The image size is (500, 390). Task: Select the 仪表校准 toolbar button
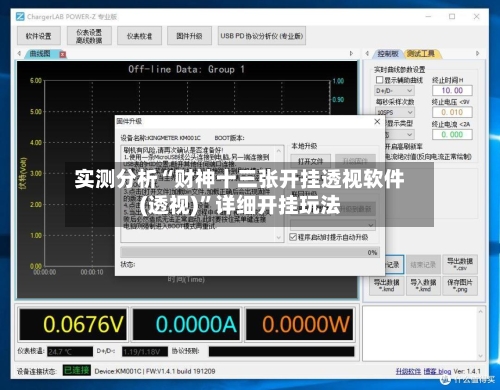coord(139,36)
